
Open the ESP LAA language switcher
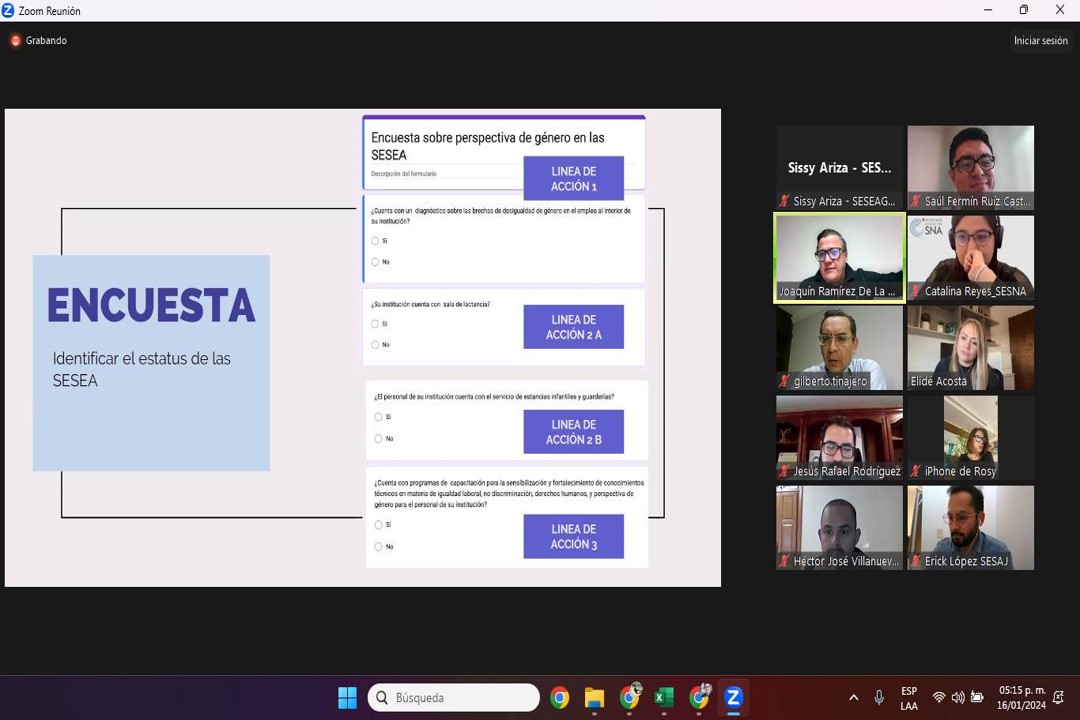[x=908, y=698]
